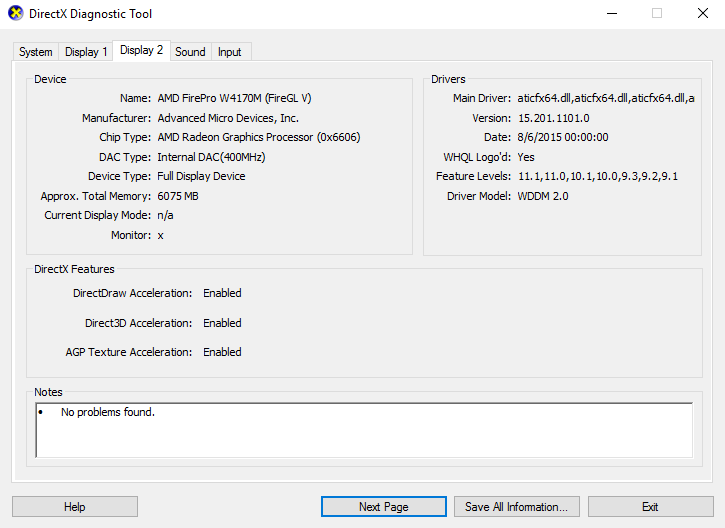Viewport: 725px width, 528px height.
Task: Click the Next Page button
Action: (x=384, y=507)
